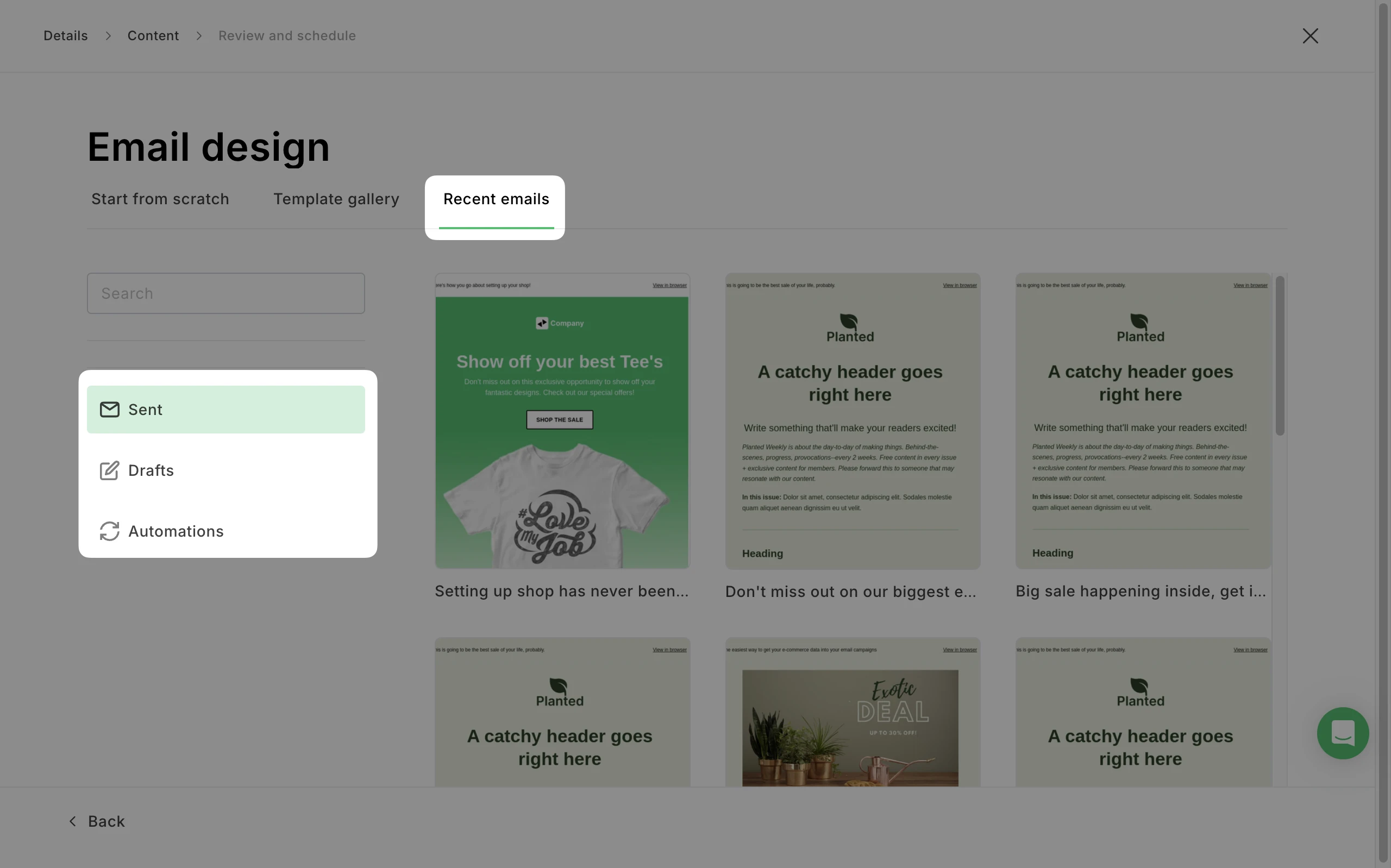Click the Automations refresh arrows icon
1391x868 pixels.
109,531
